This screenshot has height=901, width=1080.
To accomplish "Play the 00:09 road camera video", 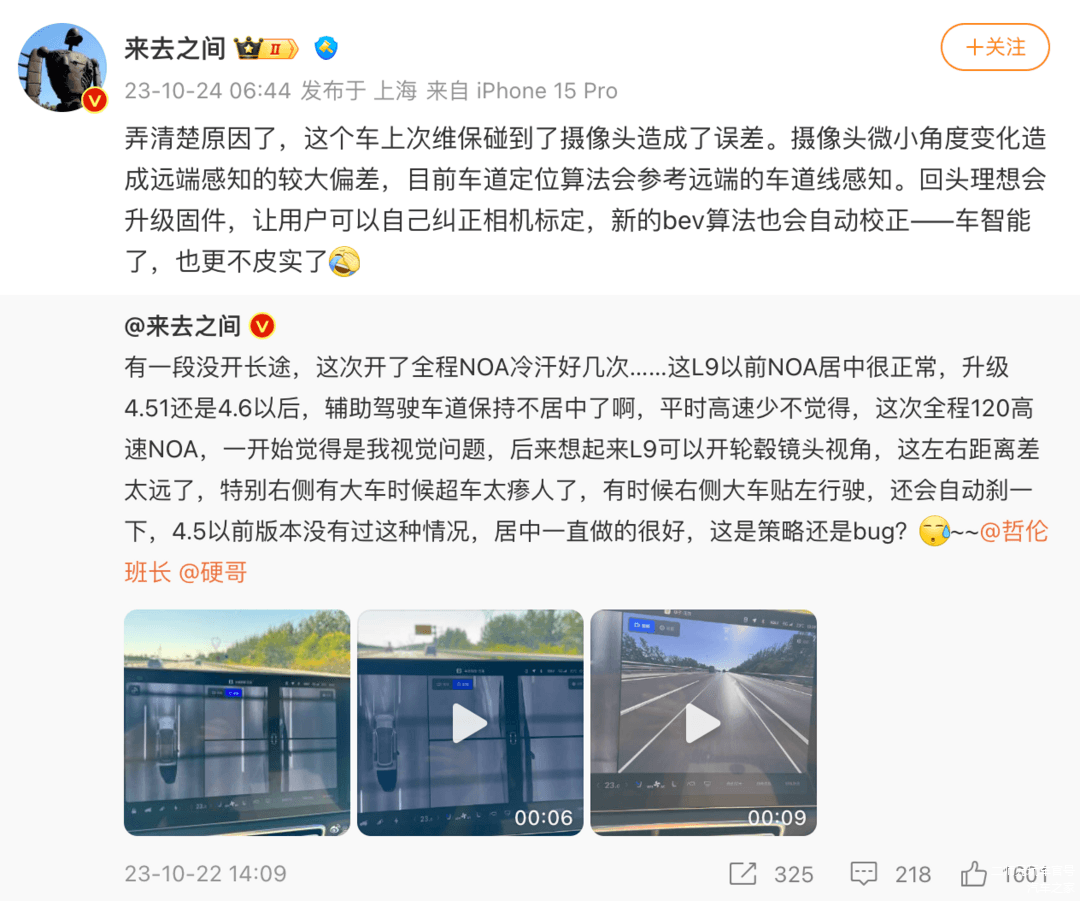I will coord(703,723).
